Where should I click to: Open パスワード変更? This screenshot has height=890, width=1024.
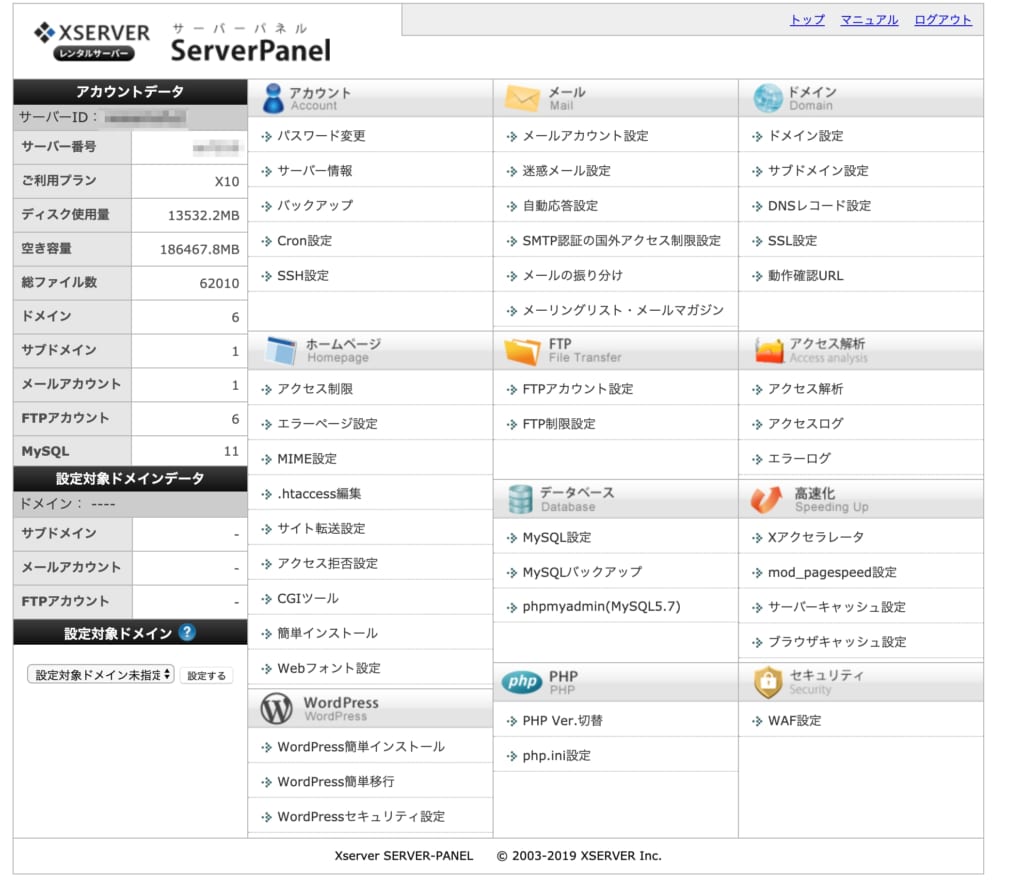click(x=321, y=136)
